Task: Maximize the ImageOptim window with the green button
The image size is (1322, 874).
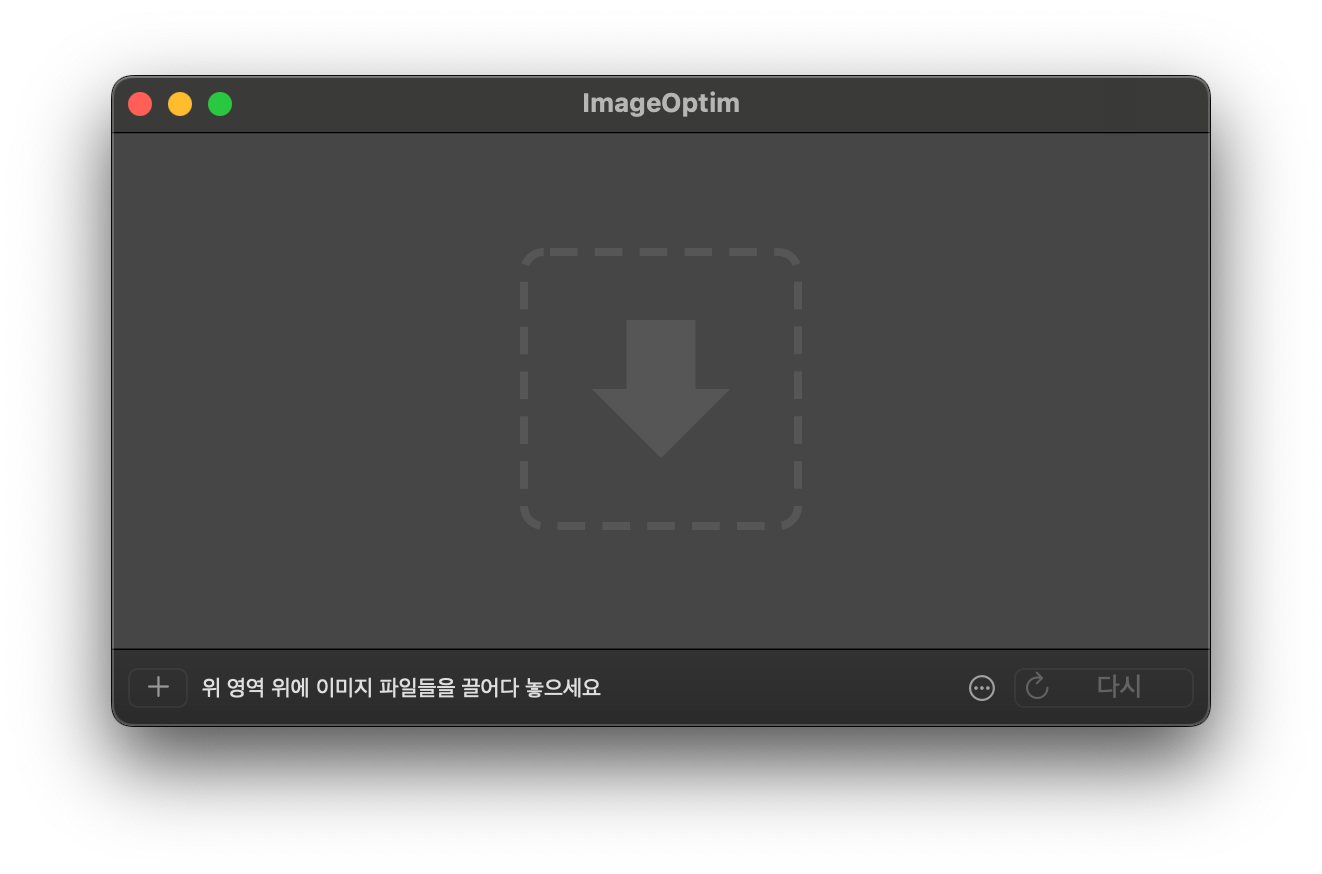Action: pos(220,104)
